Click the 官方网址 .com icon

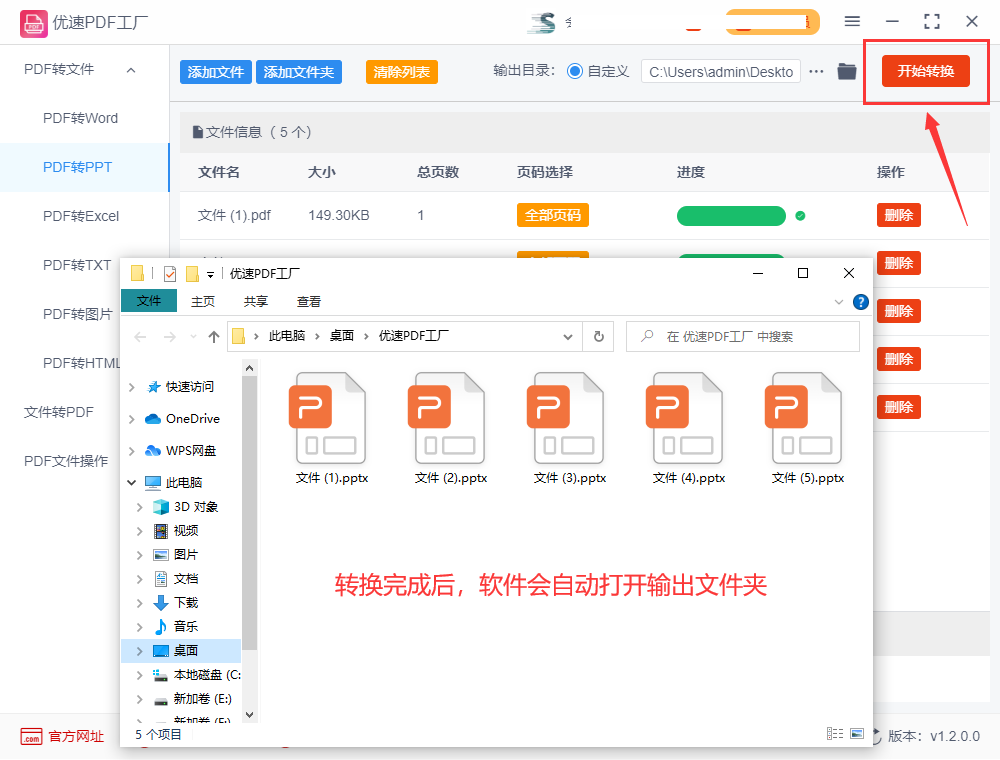coord(31,736)
